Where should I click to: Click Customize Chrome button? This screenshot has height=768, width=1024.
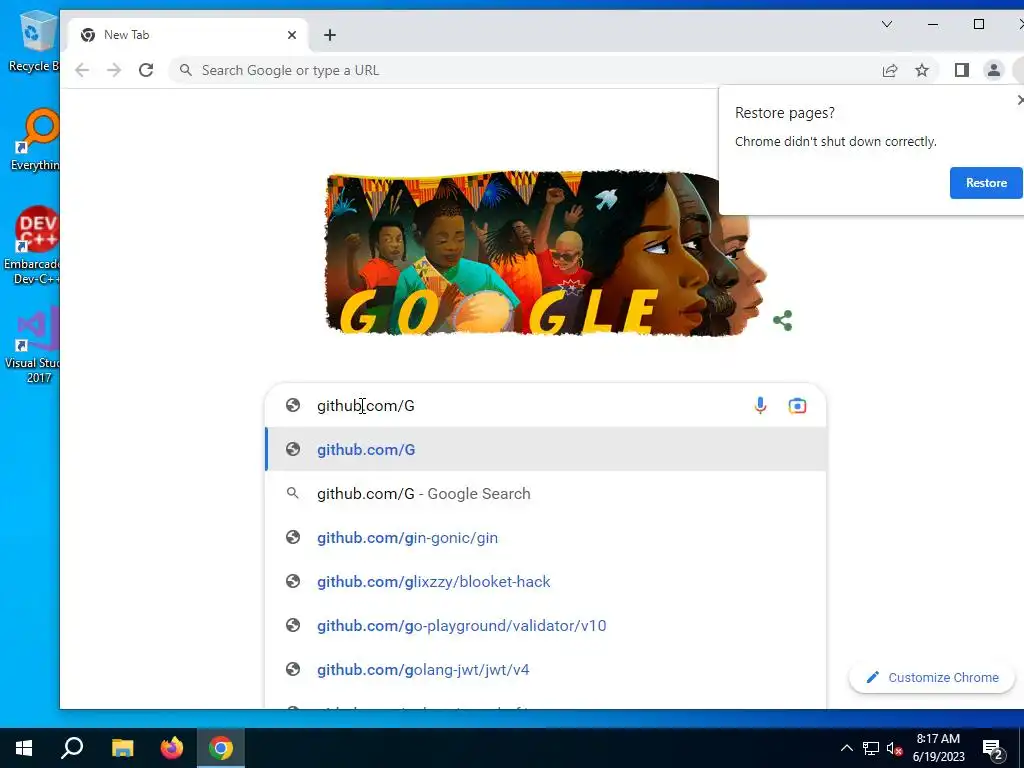[932, 677]
